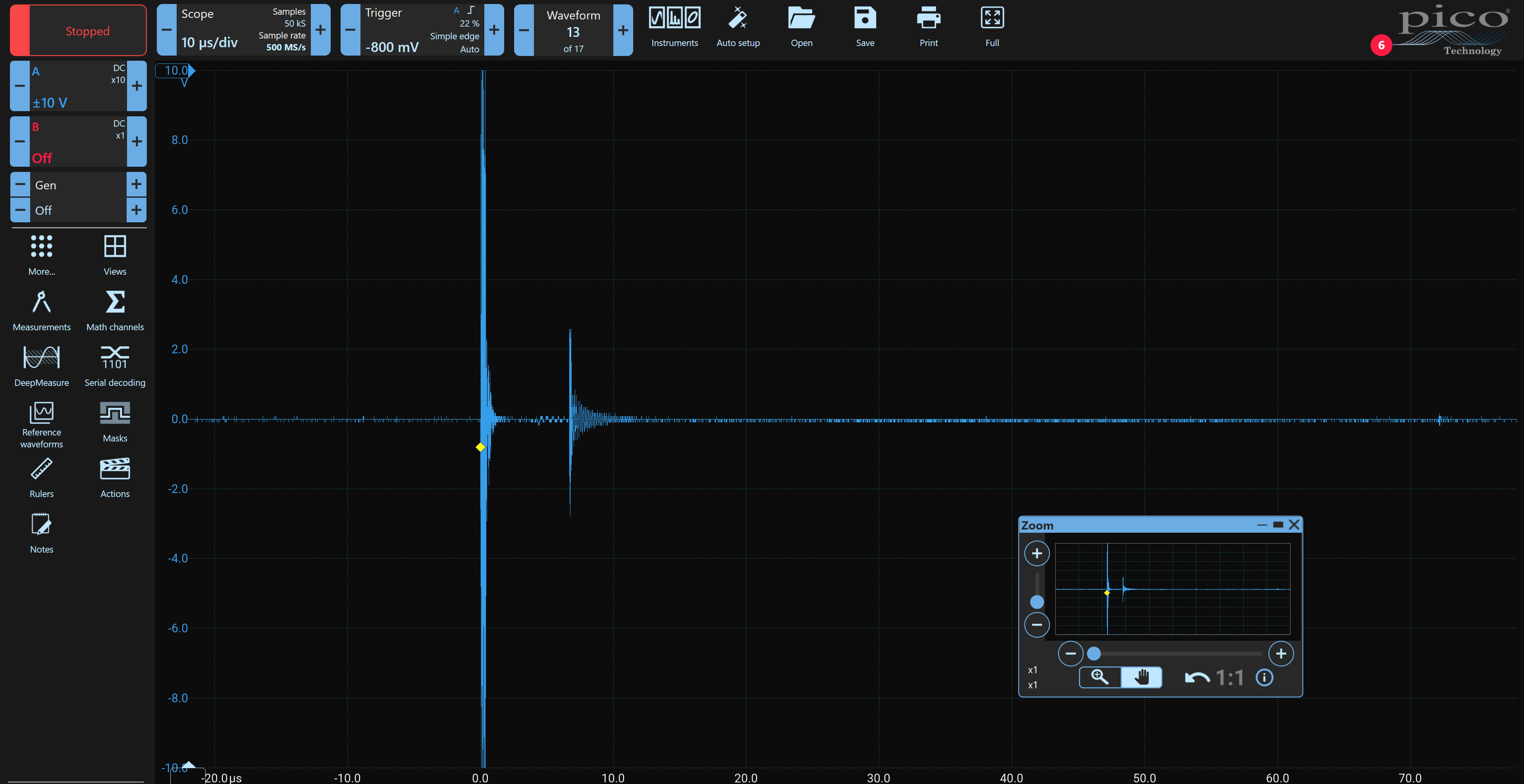Image resolution: width=1524 pixels, height=784 pixels.
Task: Open Reference waveforms
Action: click(41, 425)
